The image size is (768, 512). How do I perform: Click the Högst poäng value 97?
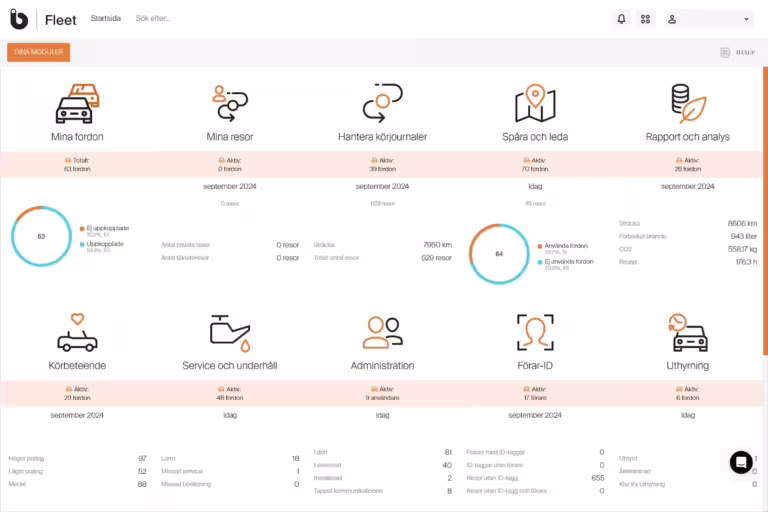pos(142,459)
